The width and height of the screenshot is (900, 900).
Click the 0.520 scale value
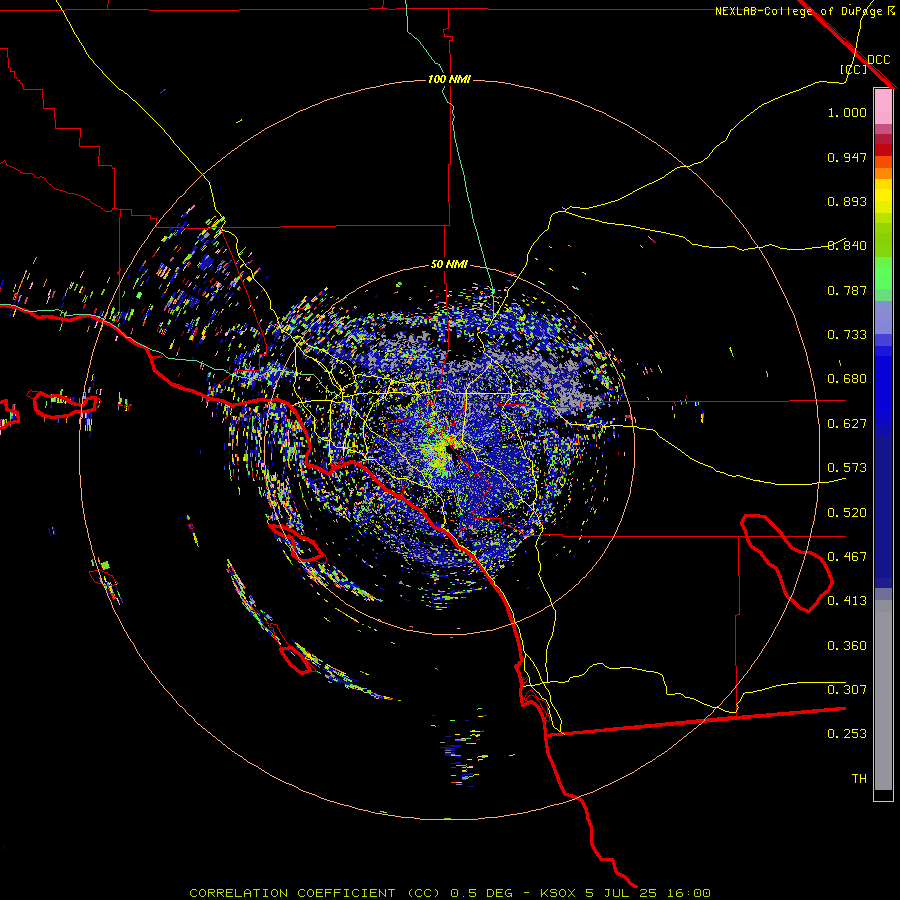click(847, 513)
